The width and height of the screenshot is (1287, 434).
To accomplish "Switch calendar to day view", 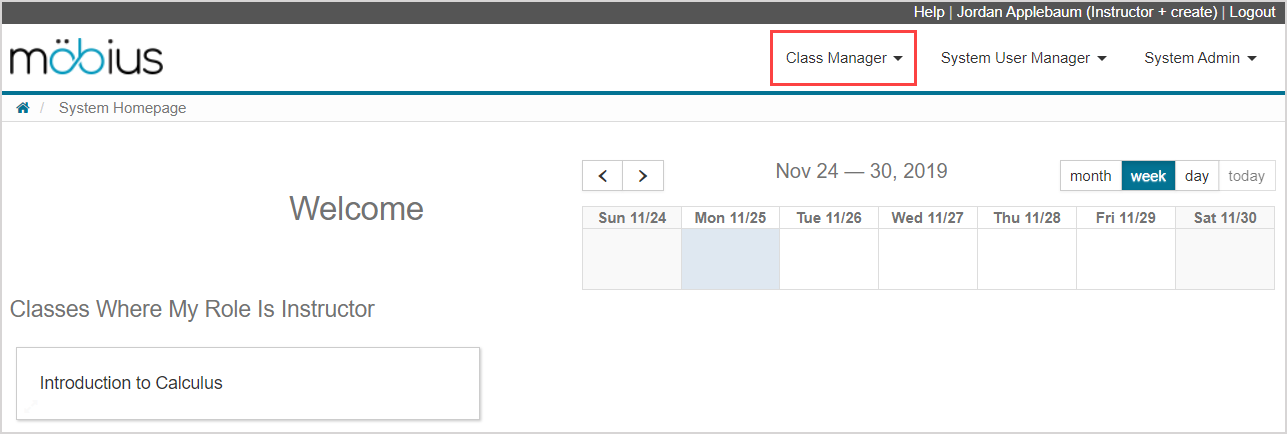I will 1197,176.
